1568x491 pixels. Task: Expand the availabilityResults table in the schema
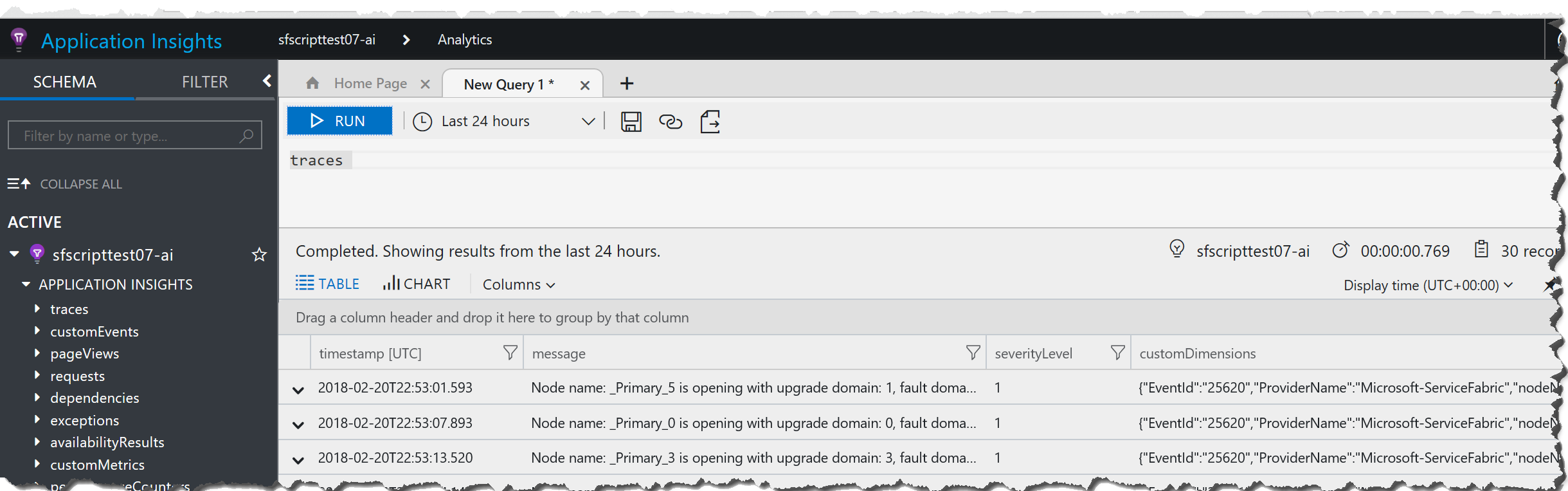point(37,441)
